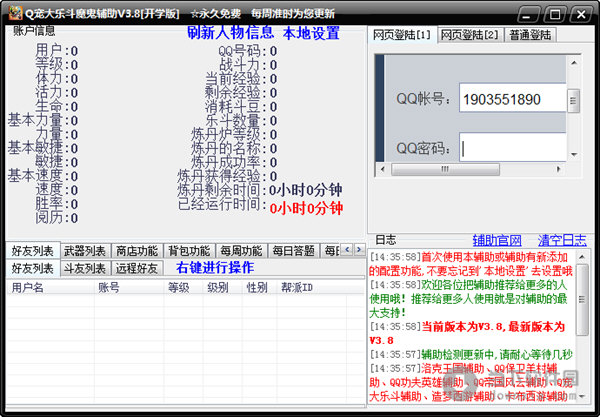600x417 pixels.
Task: Maximize the window
Action: tap(555, 15)
